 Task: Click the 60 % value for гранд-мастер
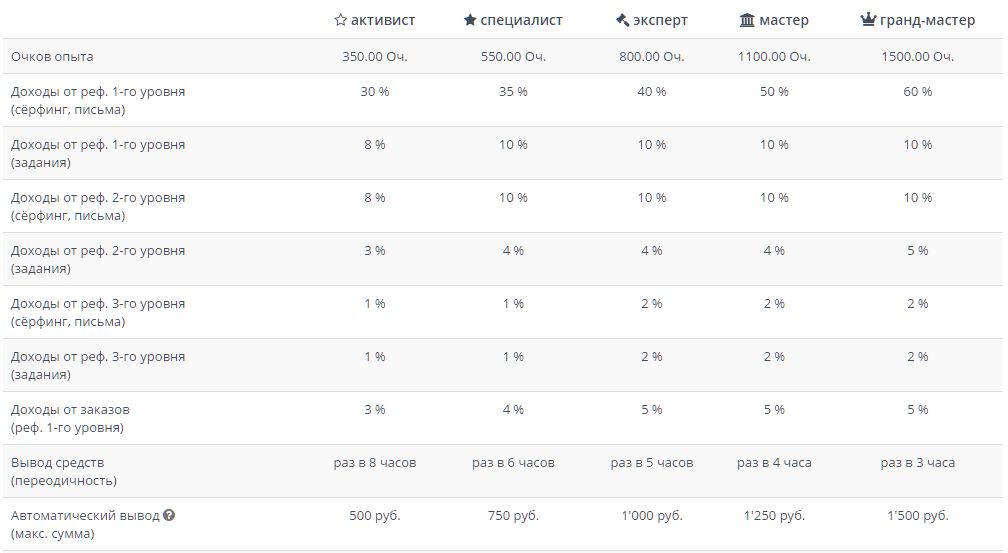(x=917, y=92)
